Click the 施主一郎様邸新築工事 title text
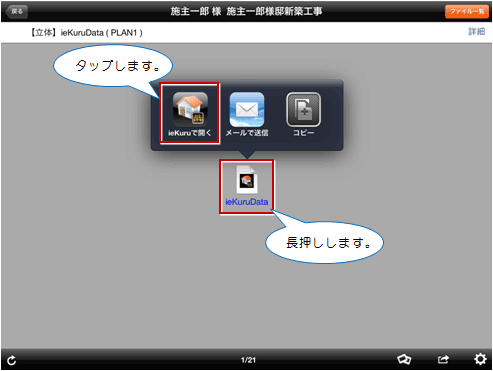Viewport: 493px width, 371px height. coord(274,12)
